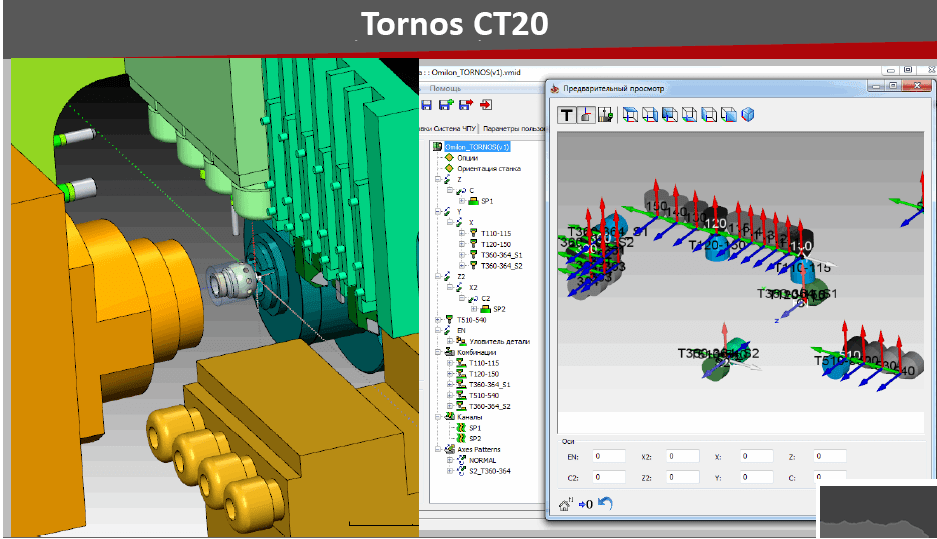Screen dimensions: 937x539
Task: Select the Опции item in the tree
Action: pos(466,158)
